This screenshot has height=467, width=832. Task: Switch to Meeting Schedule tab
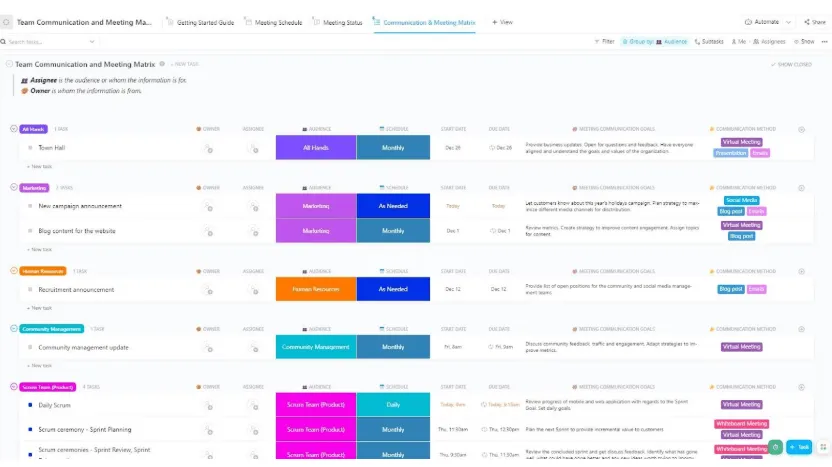273,22
